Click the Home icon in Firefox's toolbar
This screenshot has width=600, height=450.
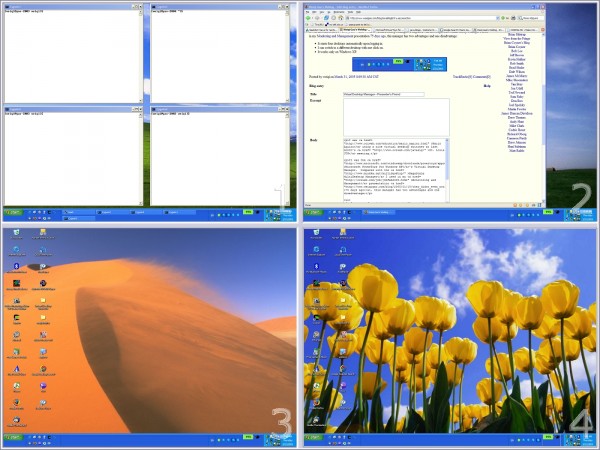tap(340, 18)
